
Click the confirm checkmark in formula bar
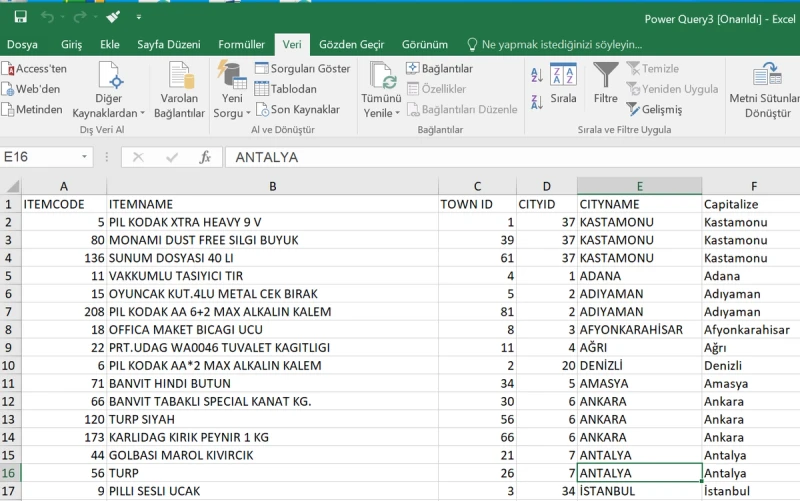click(172, 157)
